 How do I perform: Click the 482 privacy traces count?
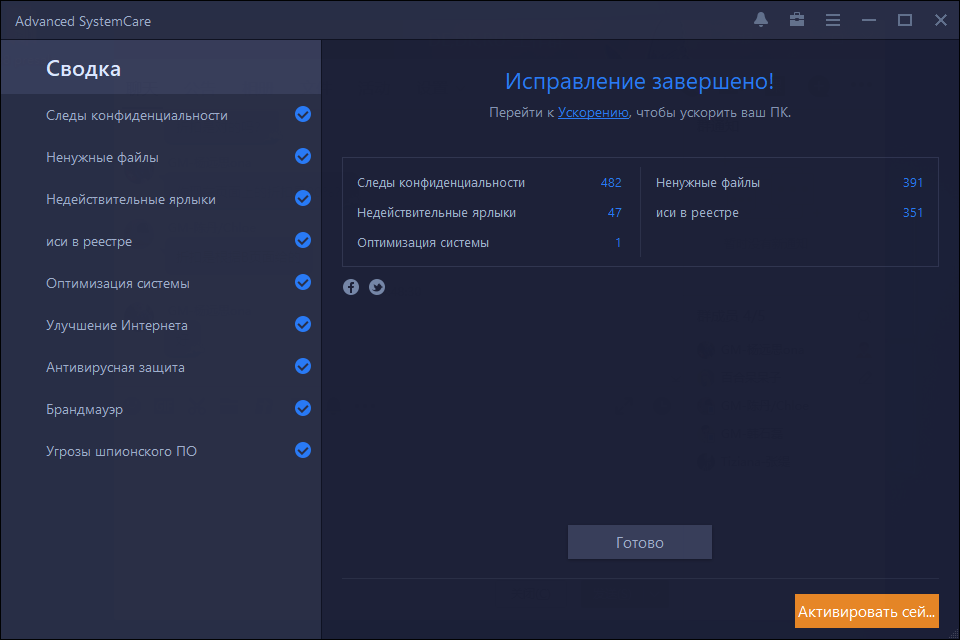coord(611,183)
